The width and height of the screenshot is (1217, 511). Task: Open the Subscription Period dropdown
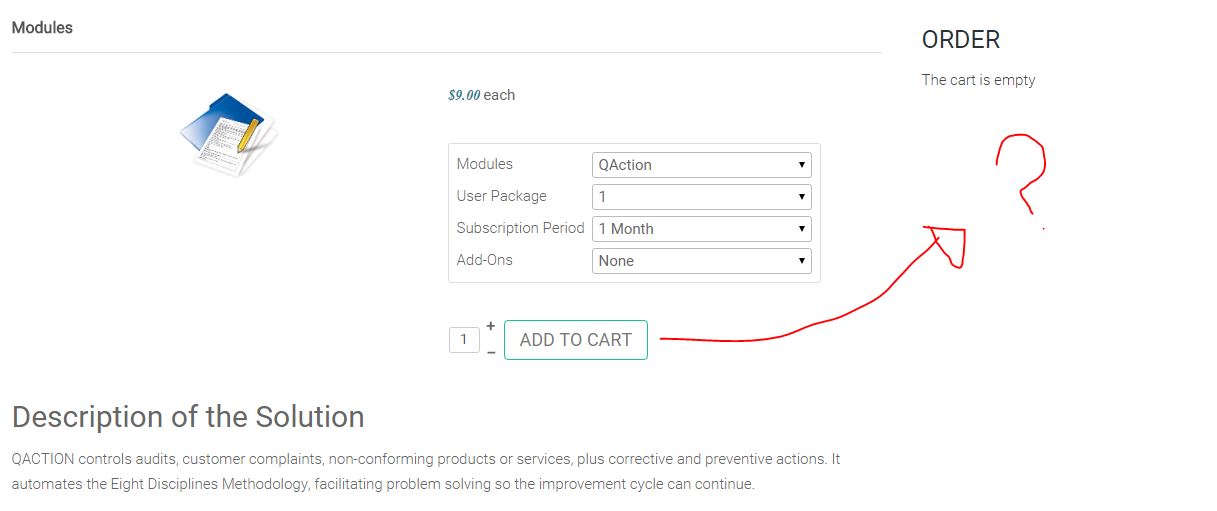click(701, 229)
